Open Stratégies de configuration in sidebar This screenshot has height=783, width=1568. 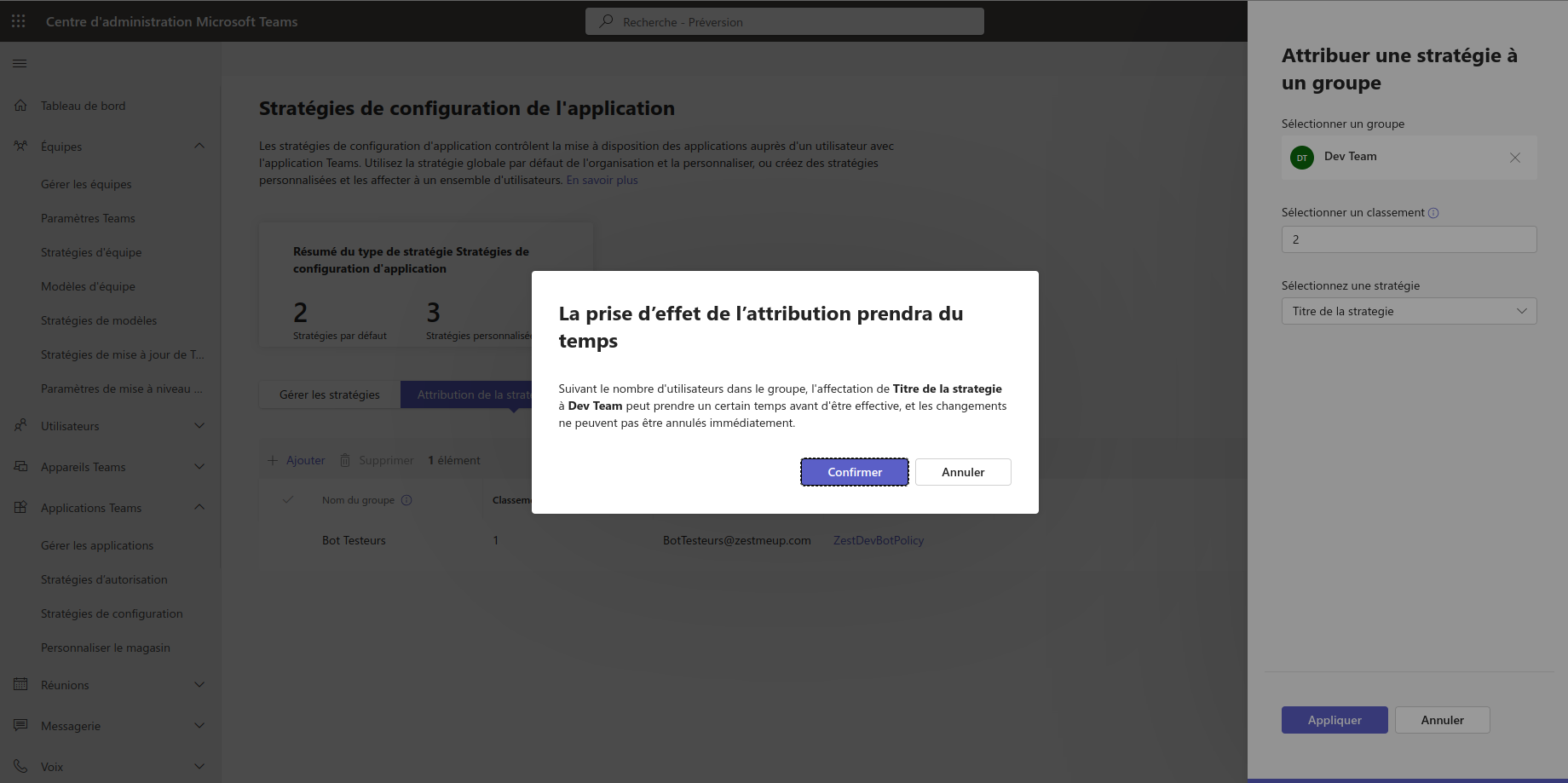[112, 613]
